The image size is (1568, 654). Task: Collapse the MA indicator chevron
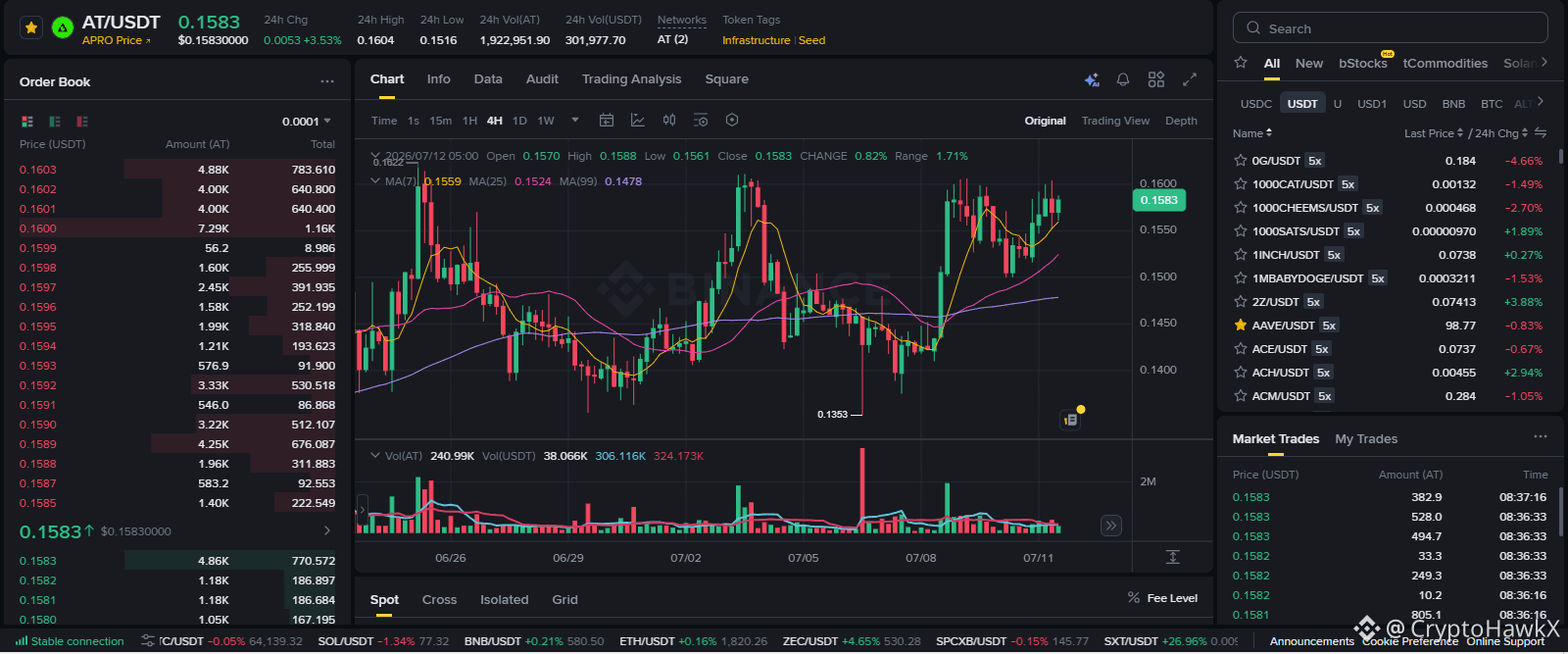tap(375, 180)
